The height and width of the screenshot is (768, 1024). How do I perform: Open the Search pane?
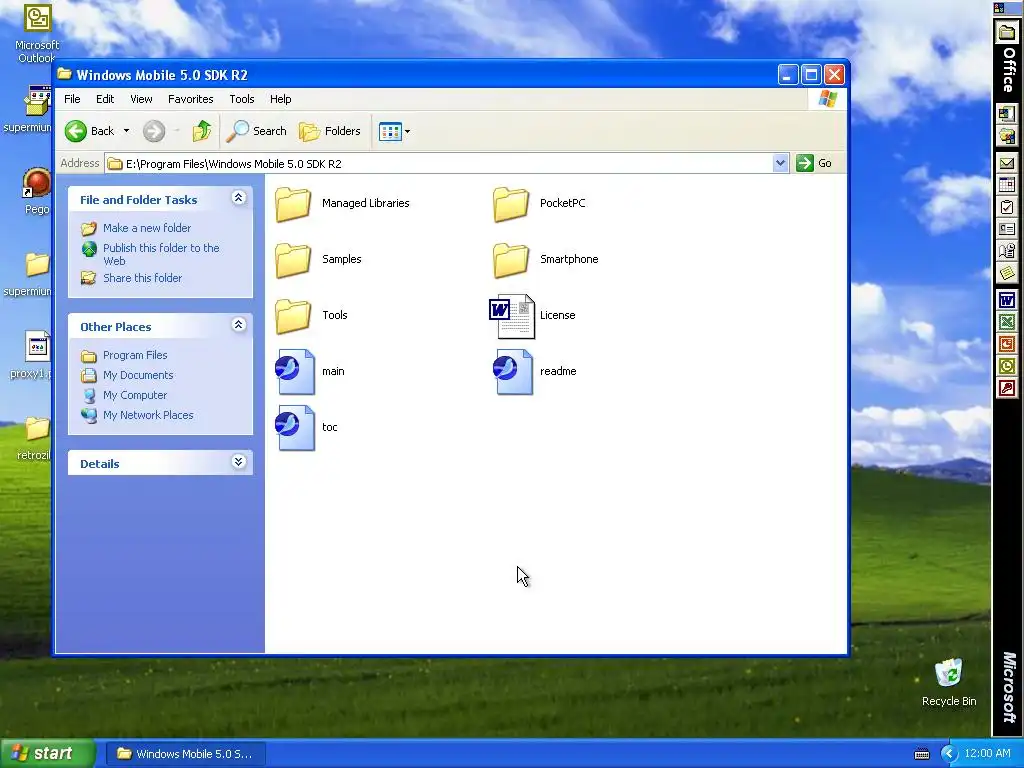click(x=256, y=131)
